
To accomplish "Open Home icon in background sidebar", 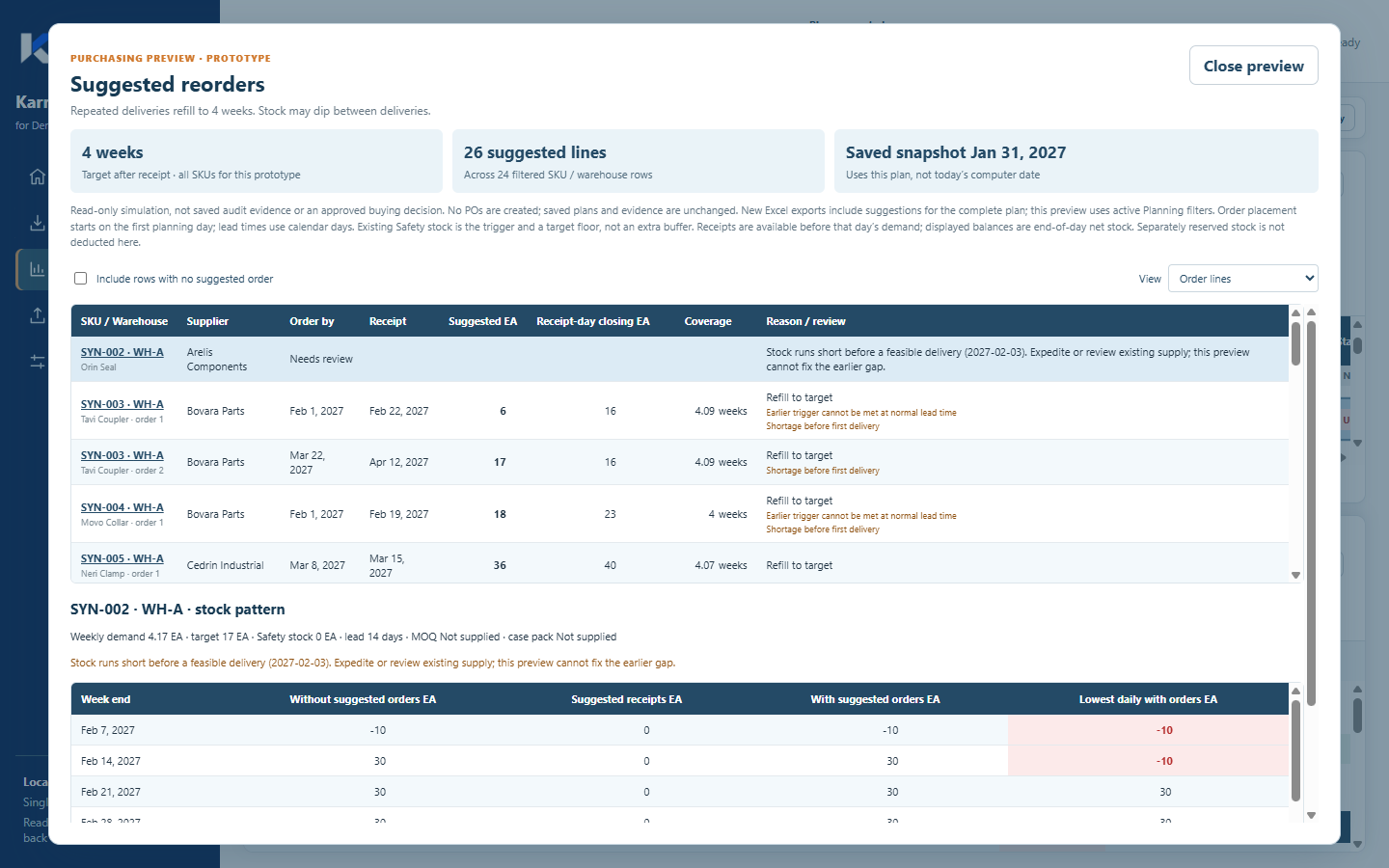I will 38,176.
